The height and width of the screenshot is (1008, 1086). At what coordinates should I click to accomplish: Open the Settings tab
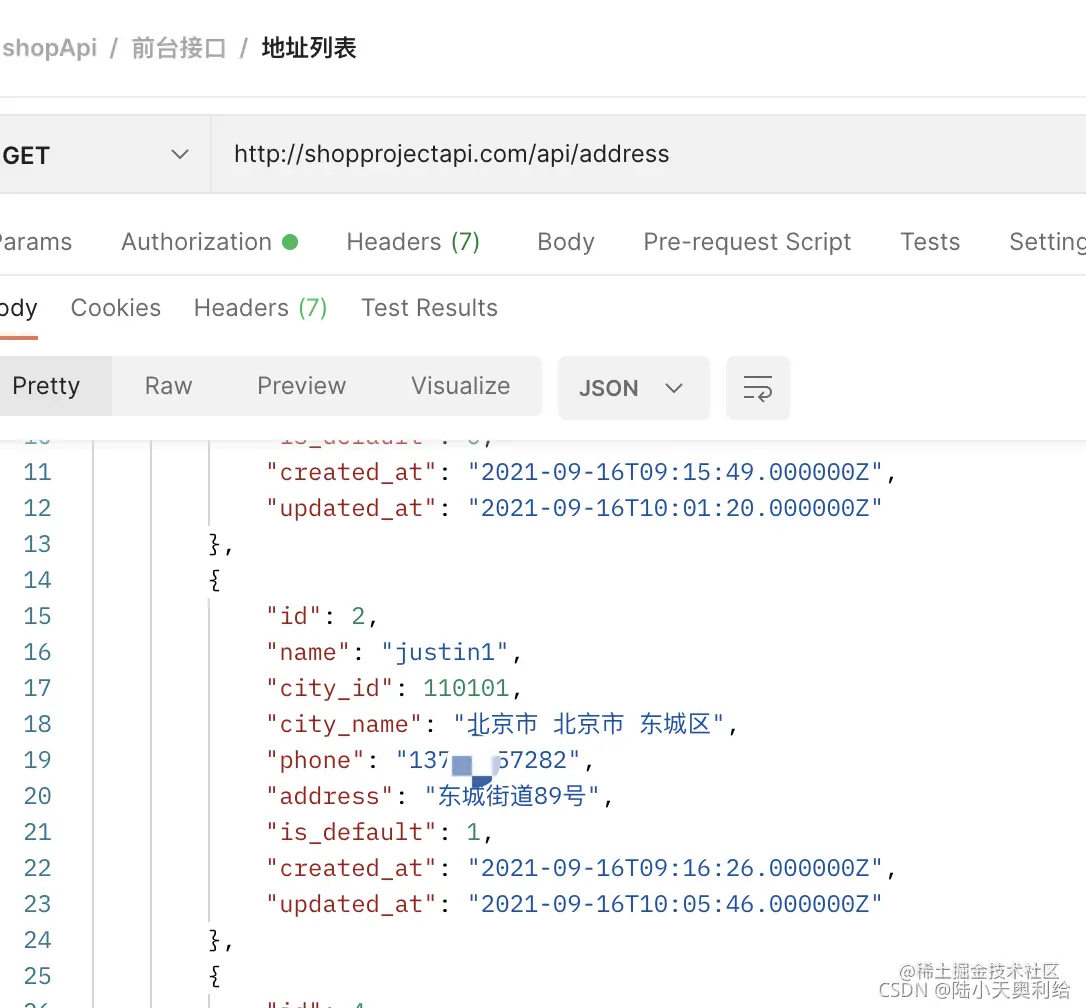[x=1047, y=242]
